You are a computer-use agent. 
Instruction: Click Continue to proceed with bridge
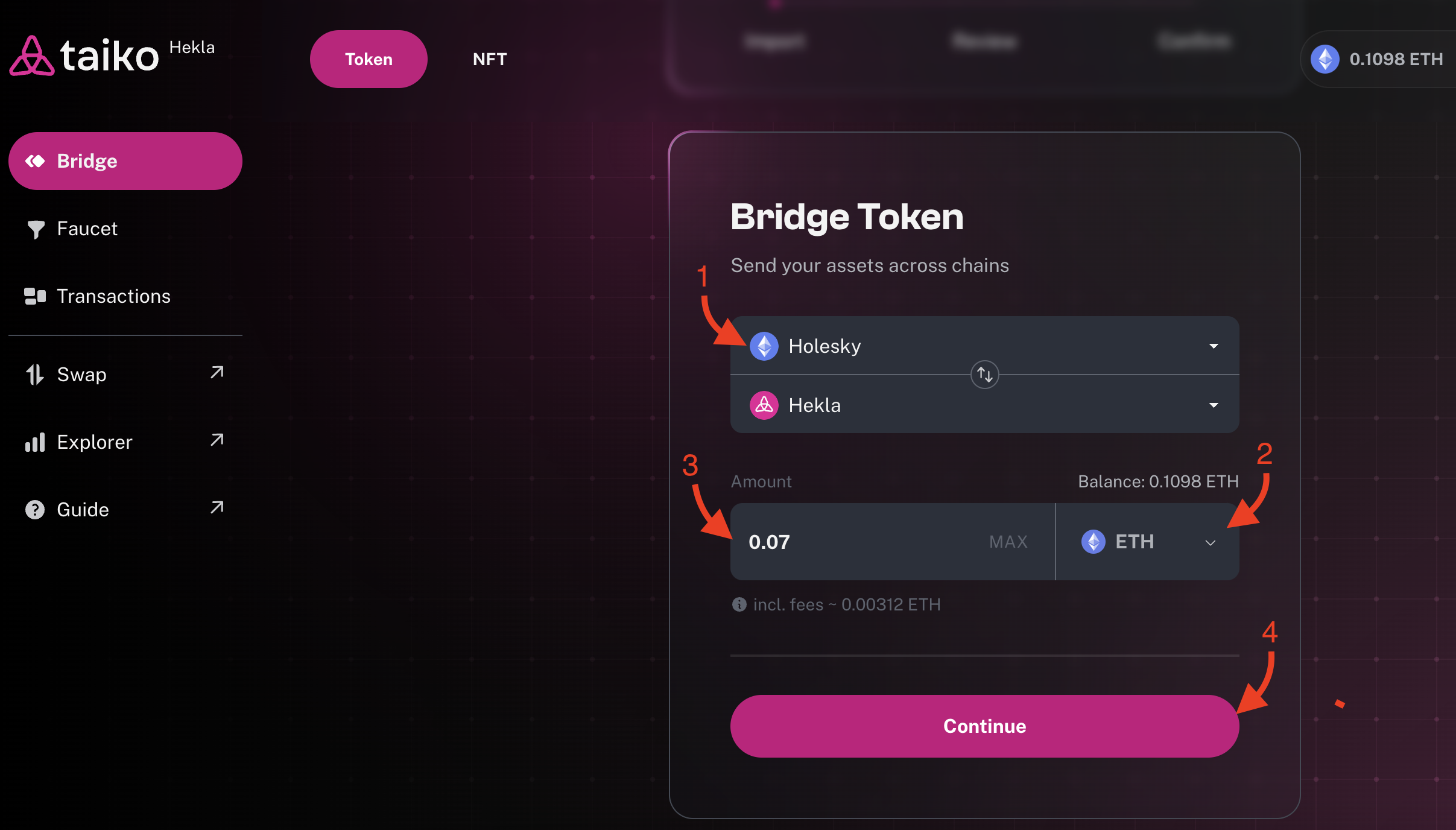(984, 726)
